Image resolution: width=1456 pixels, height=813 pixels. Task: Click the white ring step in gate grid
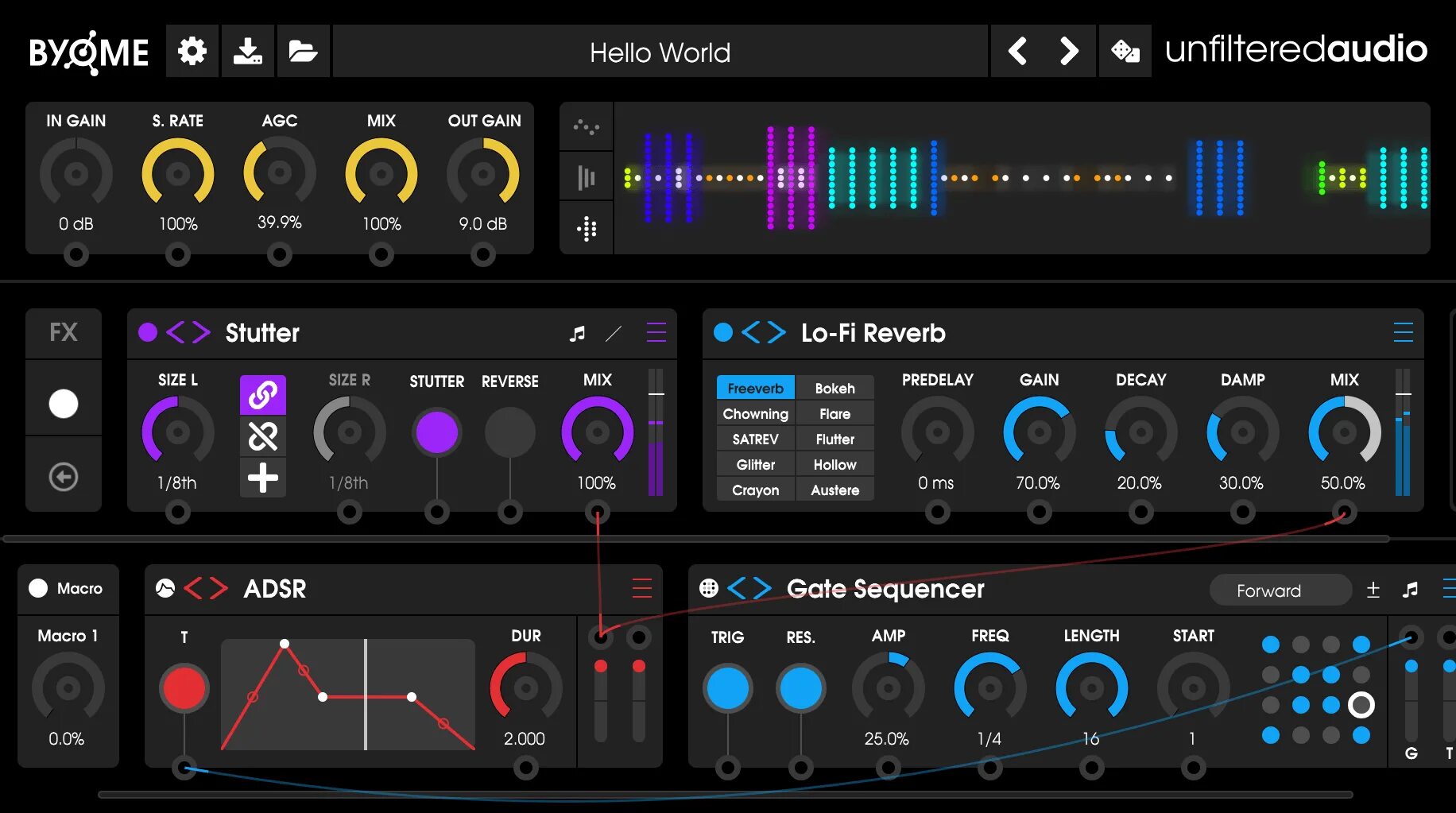point(1361,704)
